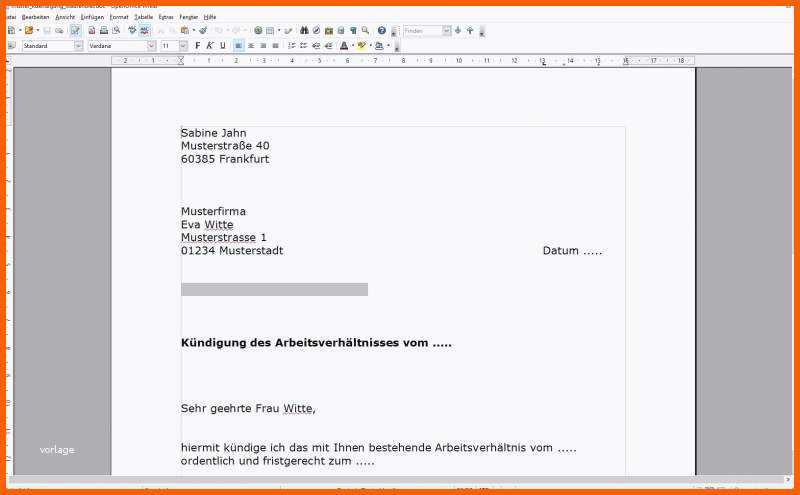Open Find and Replace binoculars icon
Image resolution: width=800 pixels, height=495 pixels.
pyautogui.click(x=304, y=31)
